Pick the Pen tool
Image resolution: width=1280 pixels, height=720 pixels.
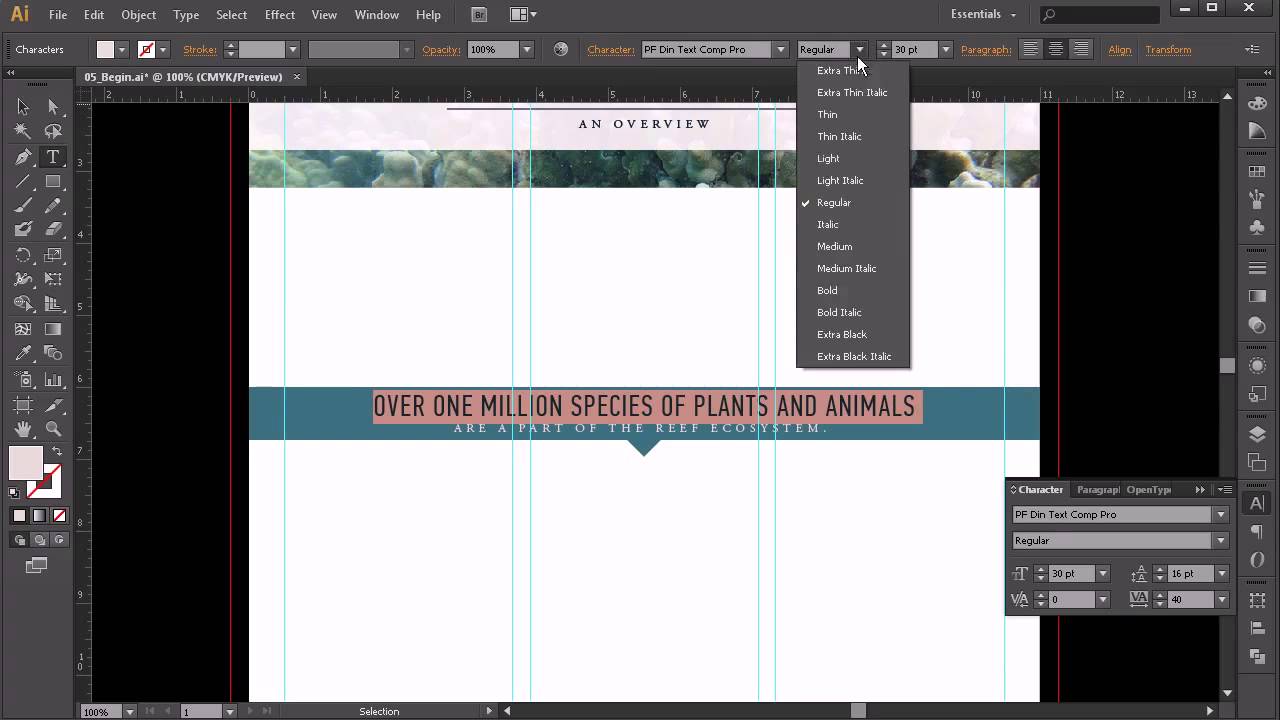[x=23, y=157]
